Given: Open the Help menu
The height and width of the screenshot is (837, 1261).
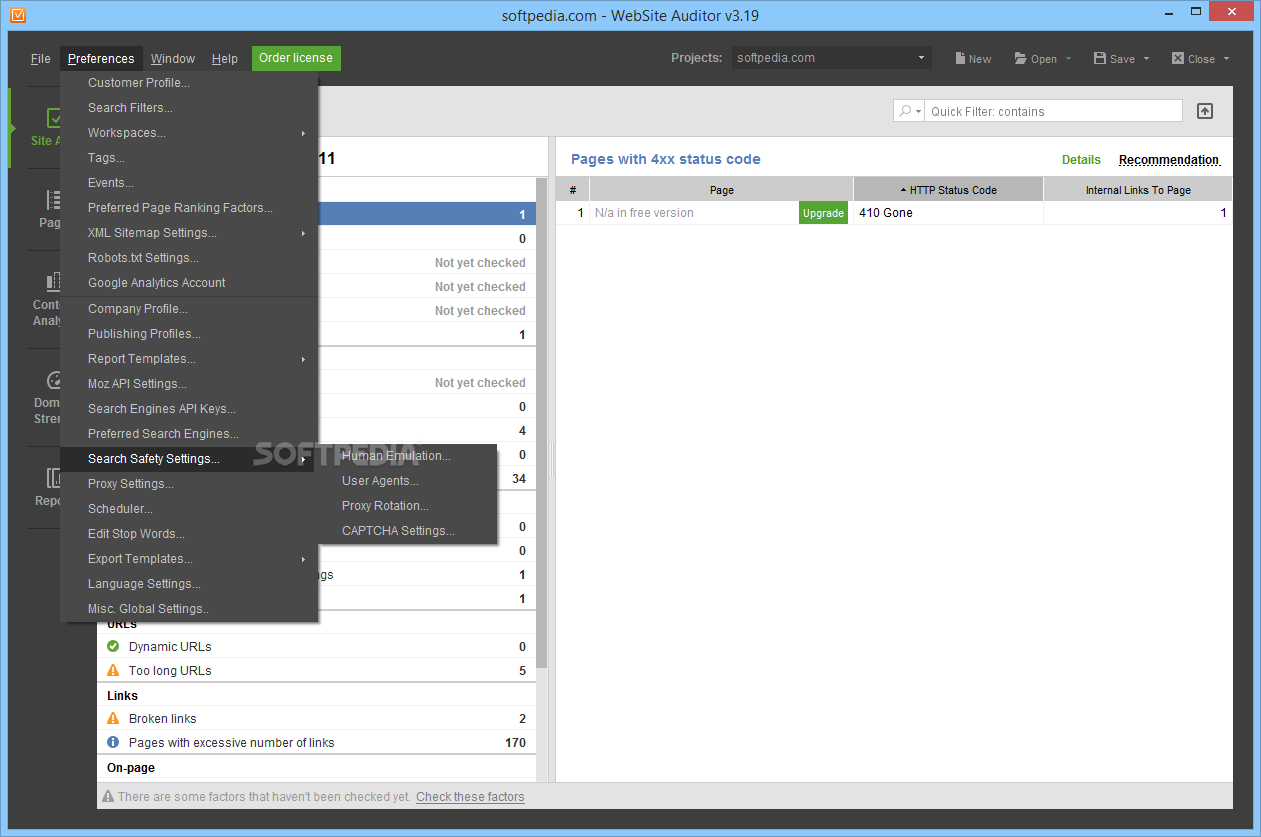Looking at the screenshot, I should tap(224, 59).
